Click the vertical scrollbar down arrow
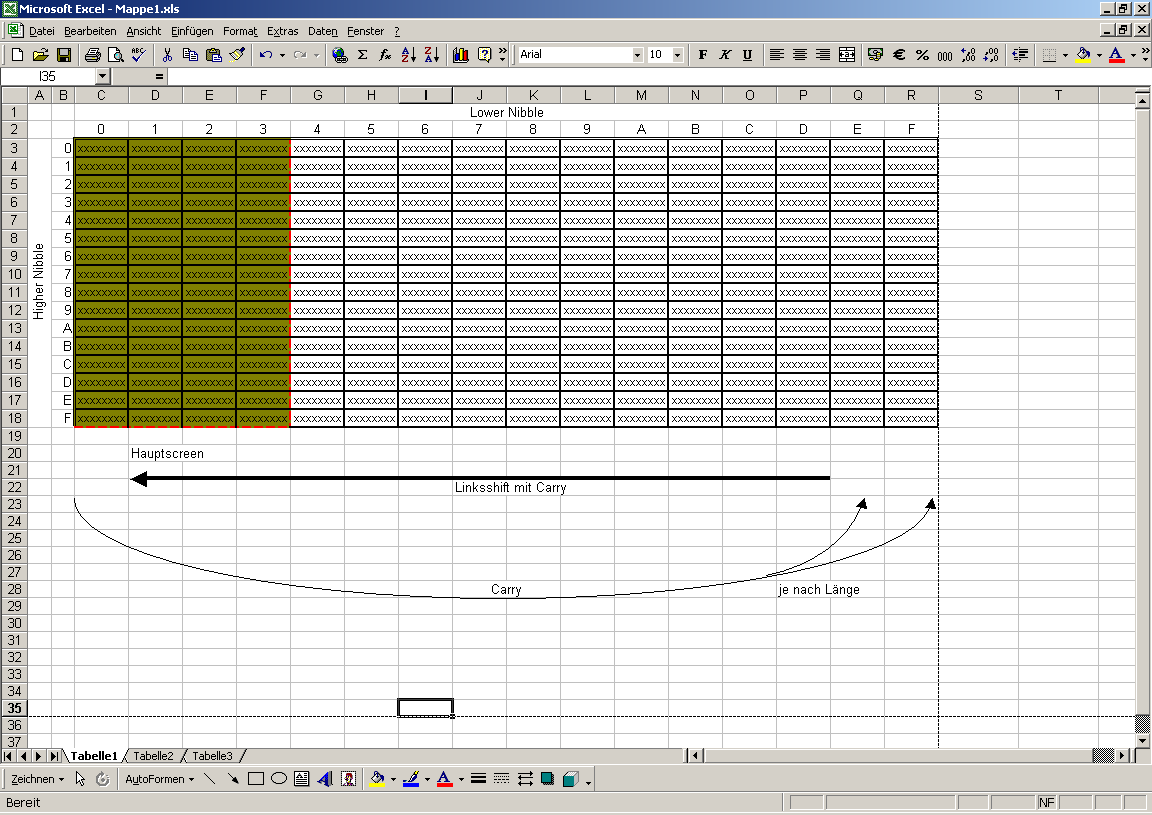Screen dimensions: 1152x815 1142,741
